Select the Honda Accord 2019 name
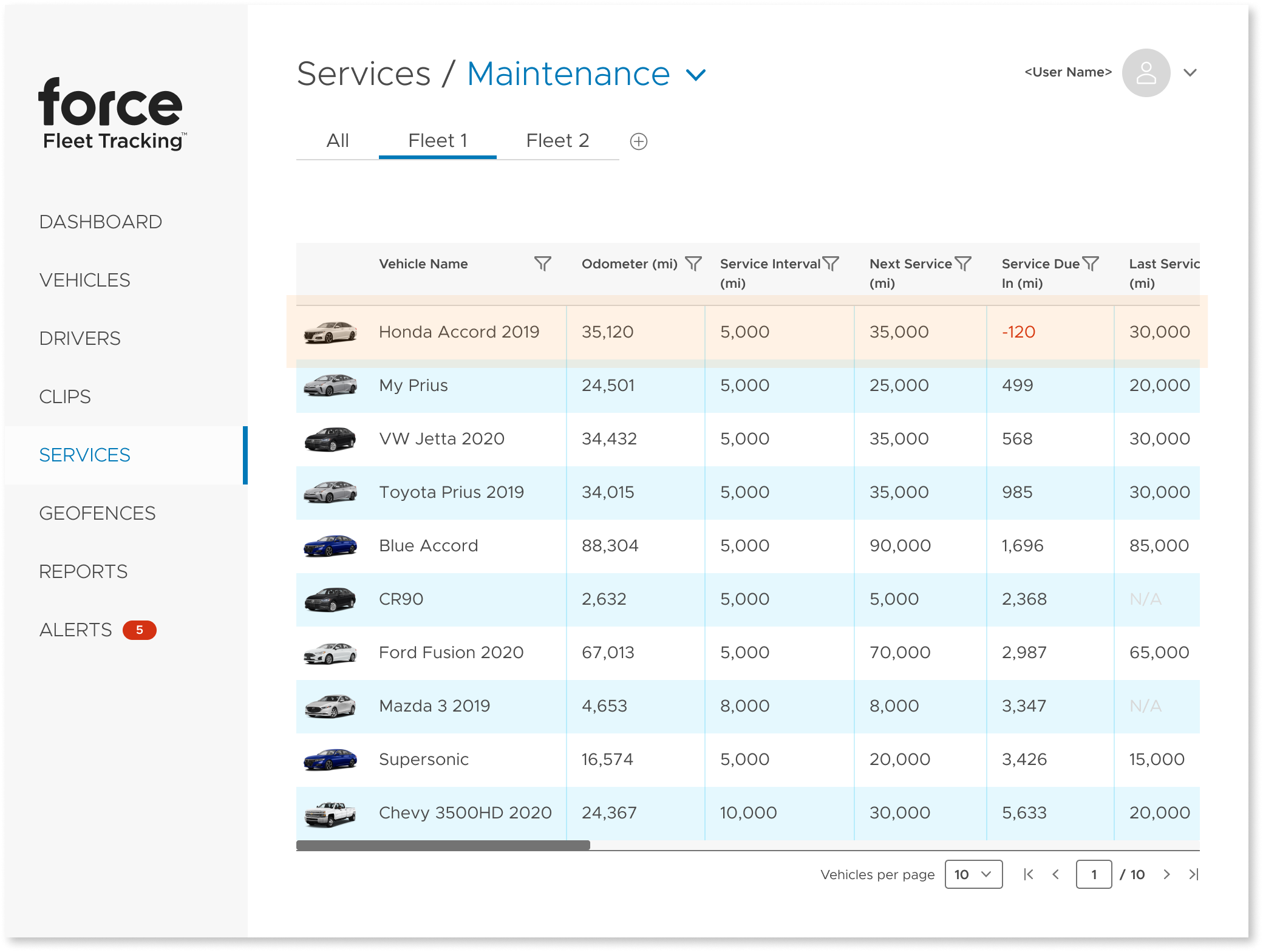Viewport: 1263px width, 952px height. pyautogui.click(x=459, y=332)
